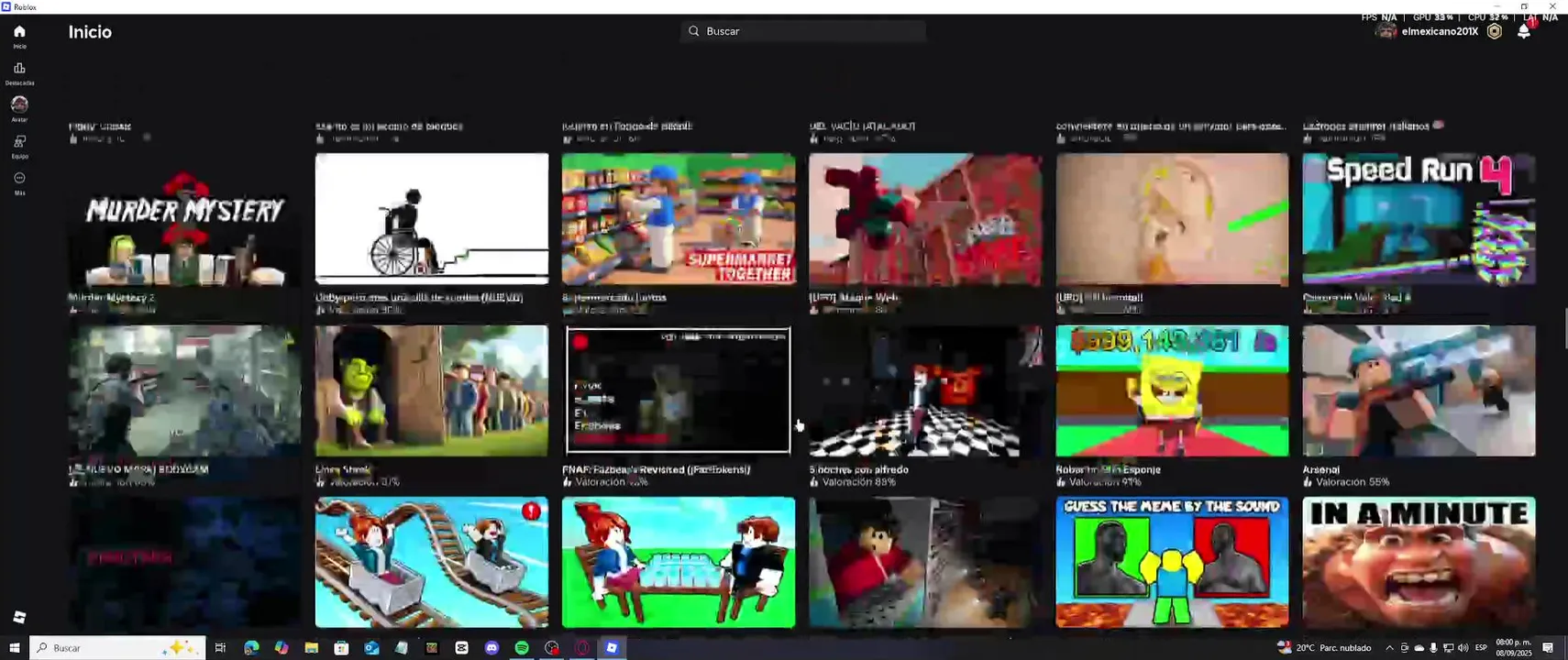1568x660 pixels.
Task: Click the Arsenal game title
Action: pyautogui.click(x=1321, y=469)
